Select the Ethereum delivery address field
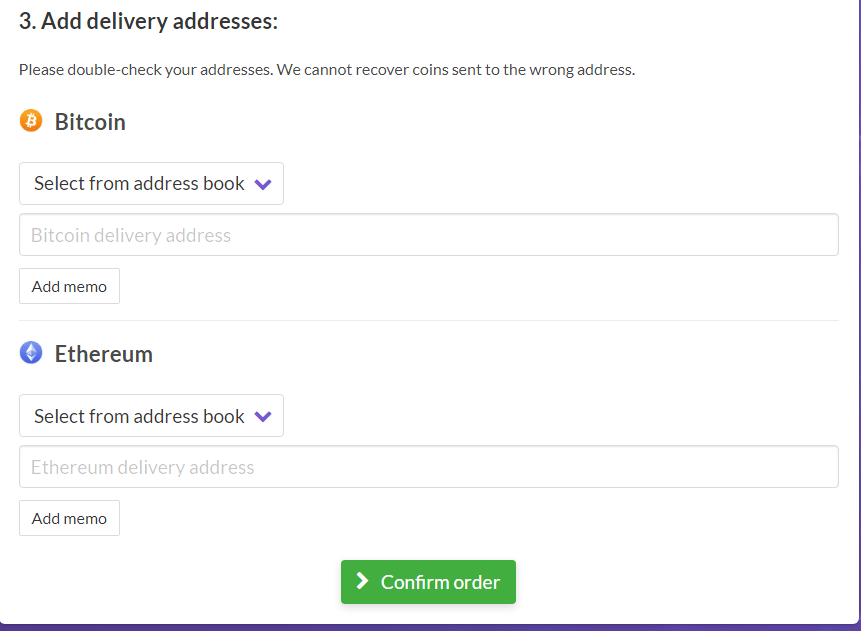This screenshot has height=631, width=861. 428,466
